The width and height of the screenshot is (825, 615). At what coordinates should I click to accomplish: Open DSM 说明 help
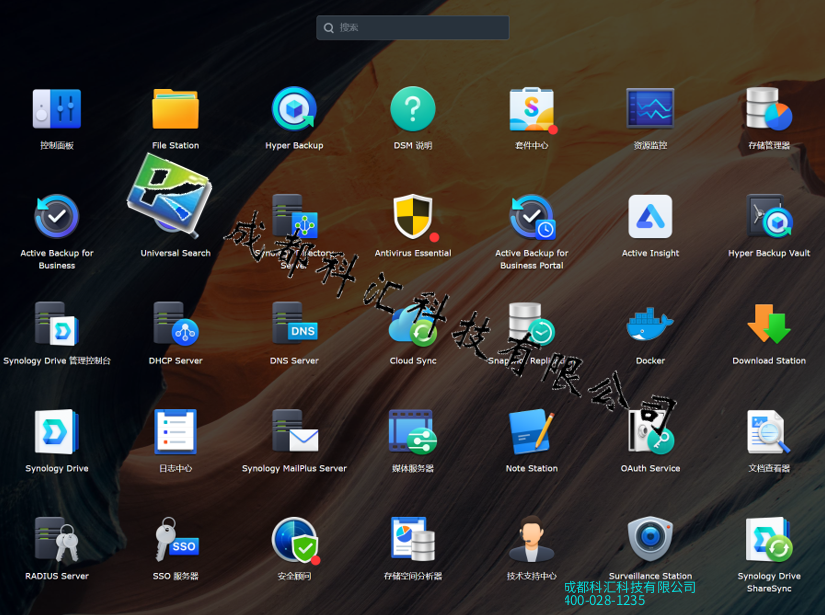pos(413,109)
